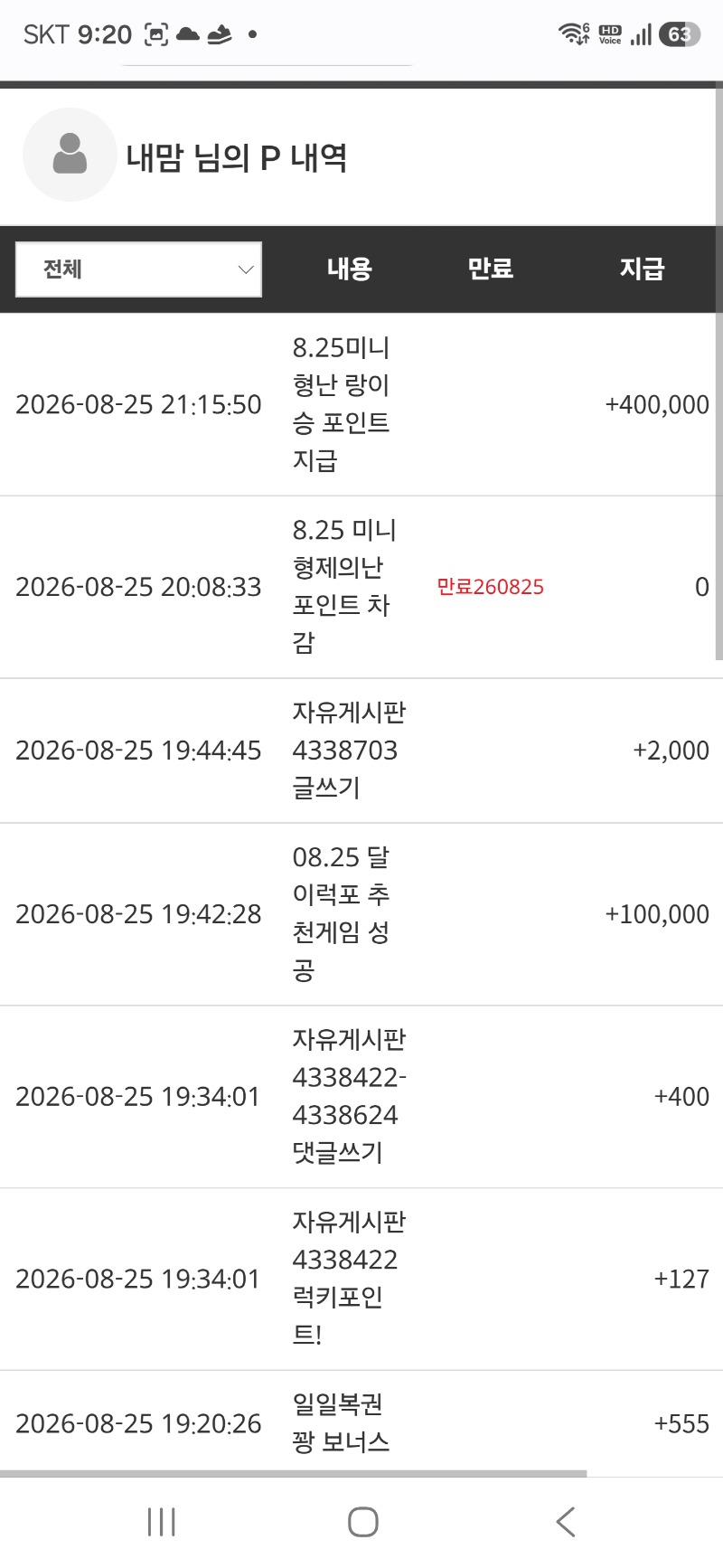Tap the Wi-Fi status icon
This screenshot has width=723, height=1568.
pyautogui.click(x=574, y=34)
